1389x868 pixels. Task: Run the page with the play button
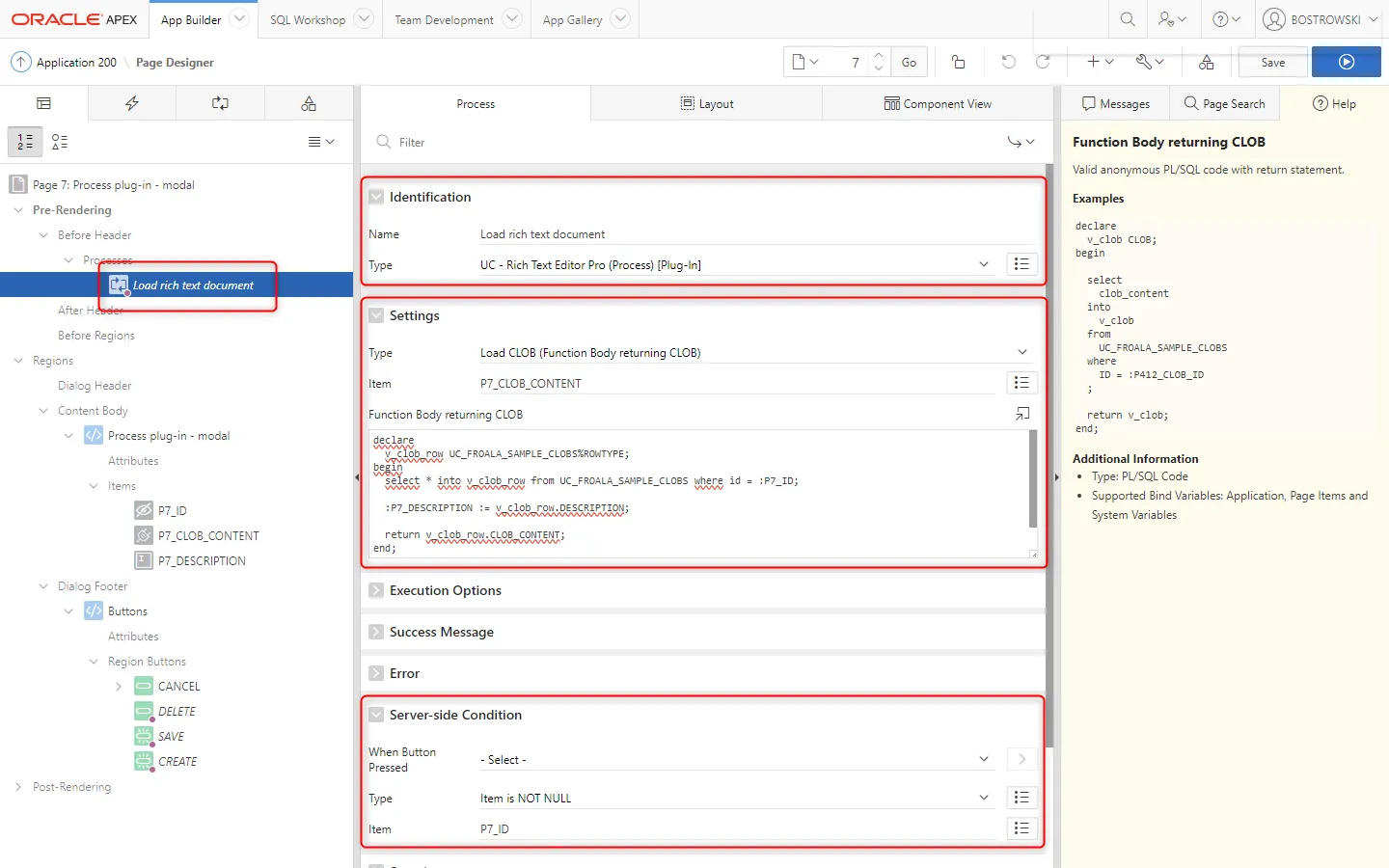tap(1347, 62)
